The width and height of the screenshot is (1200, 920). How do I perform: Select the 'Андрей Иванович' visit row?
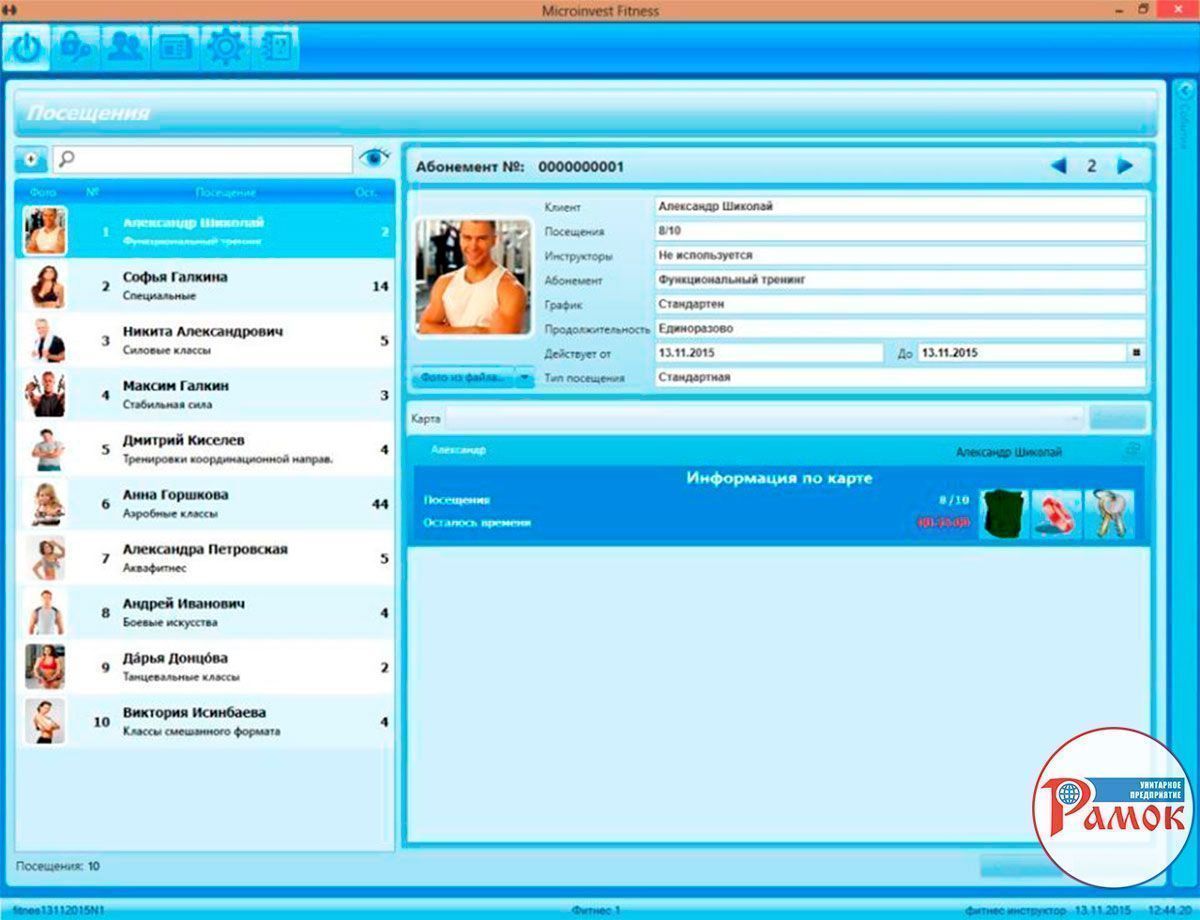[205, 613]
